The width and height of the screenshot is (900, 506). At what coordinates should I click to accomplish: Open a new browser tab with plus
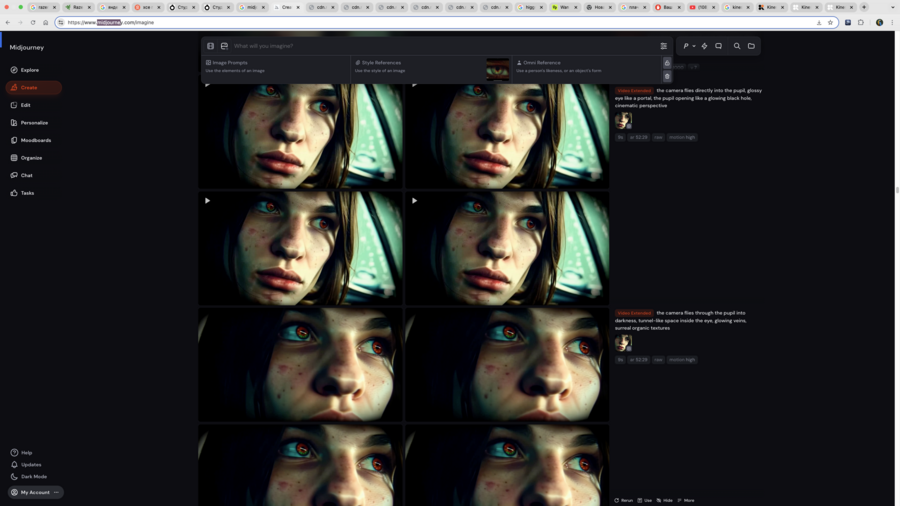(x=864, y=7)
